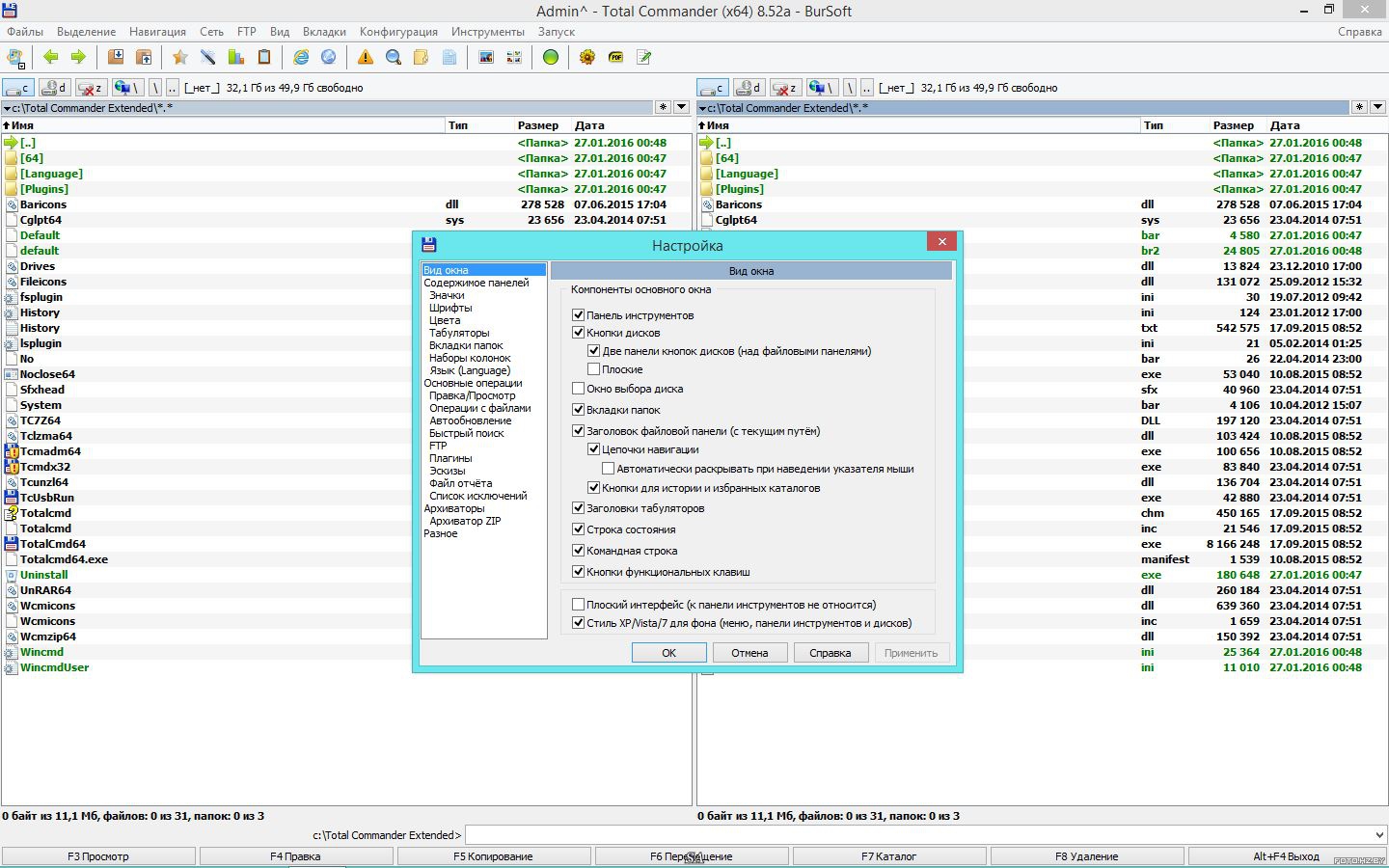This screenshot has width=1389, height=868.
Task: Click the Internet Explorer toolbar icon
Action: coord(301,57)
